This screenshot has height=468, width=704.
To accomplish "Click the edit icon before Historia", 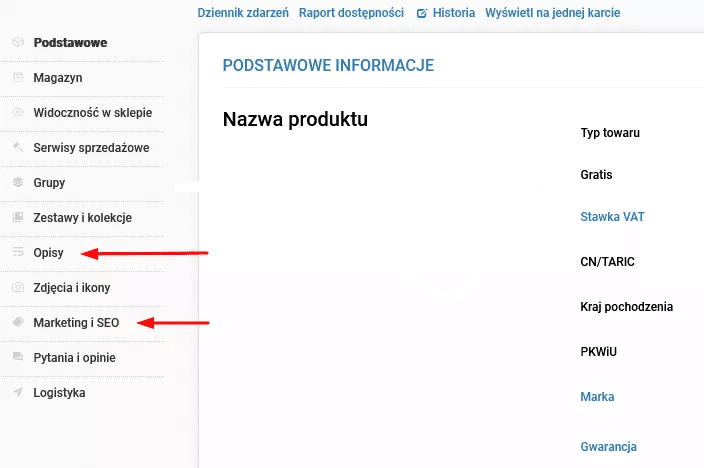I will pyautogui.click(x=422, y=13).
